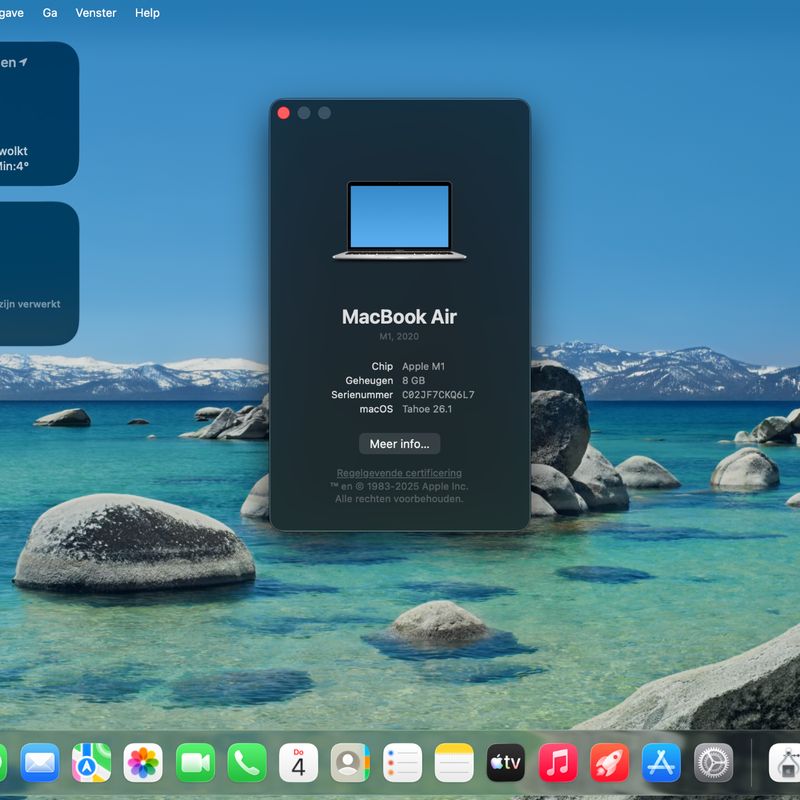Open the Notes app
The width and height of the screenshot is (800, 800).
click(x=454, y=763)
